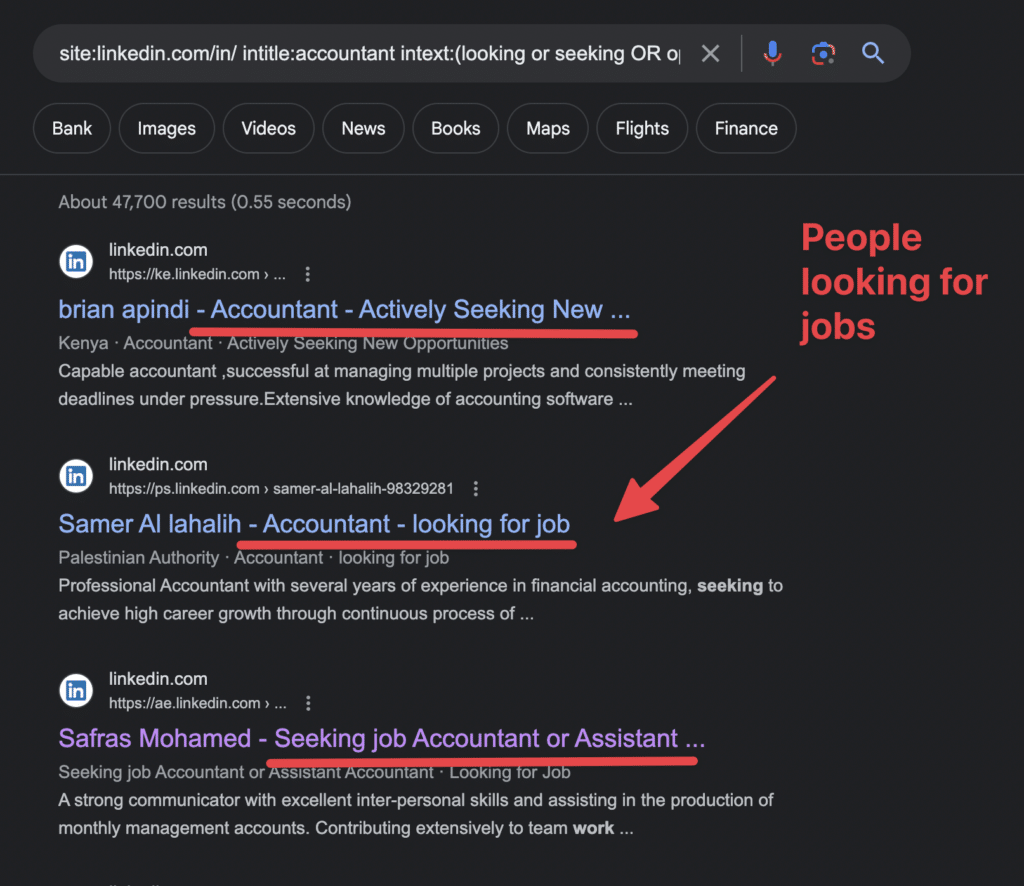Start voice search with microphone icon

[x=773, y=53]
